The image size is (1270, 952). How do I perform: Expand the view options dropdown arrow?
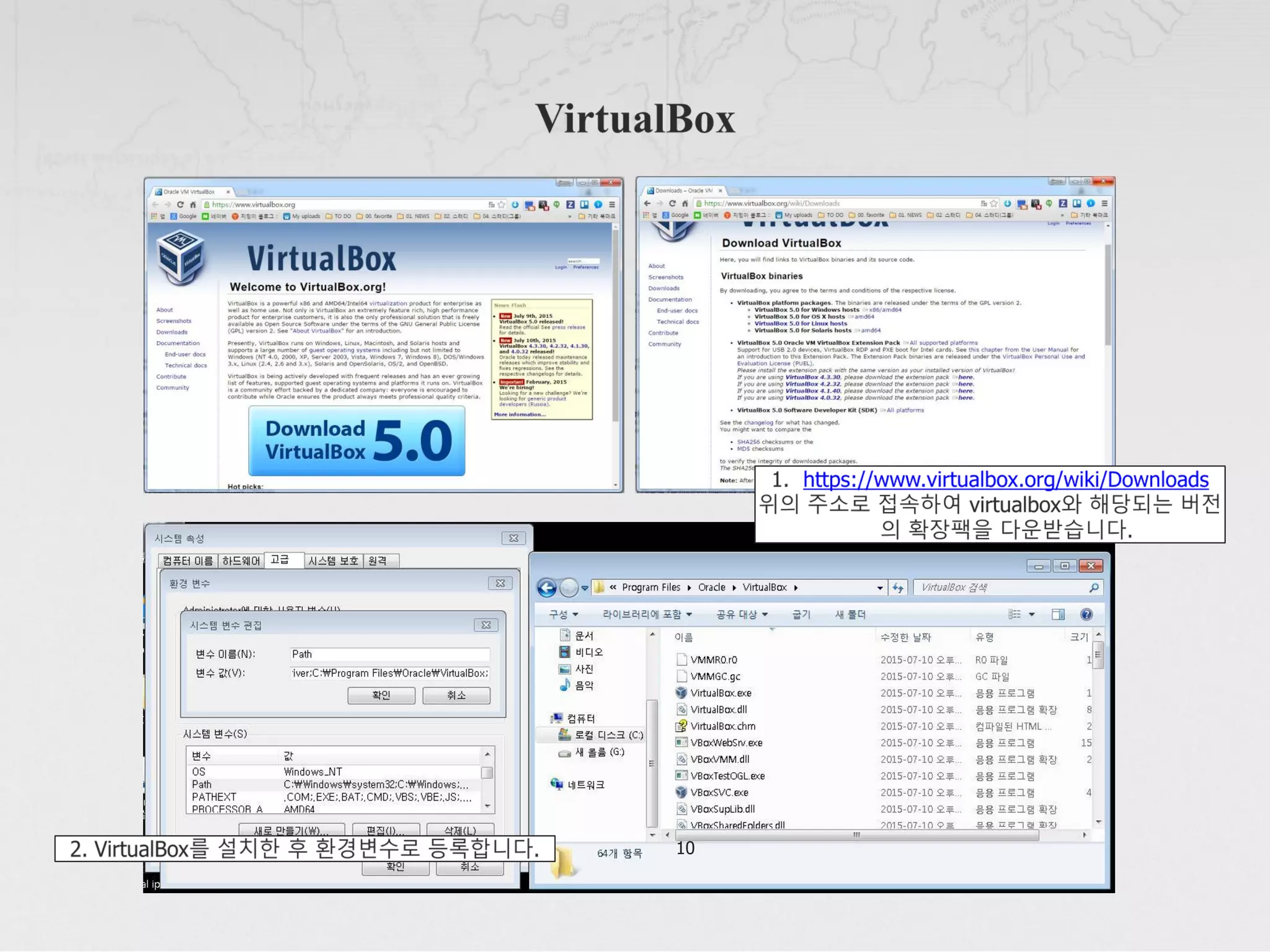pyautogui.click(x=1032, y=614)
